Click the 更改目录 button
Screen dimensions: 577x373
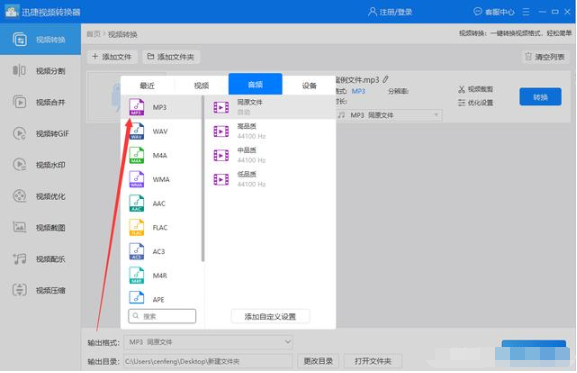[318, 361]
